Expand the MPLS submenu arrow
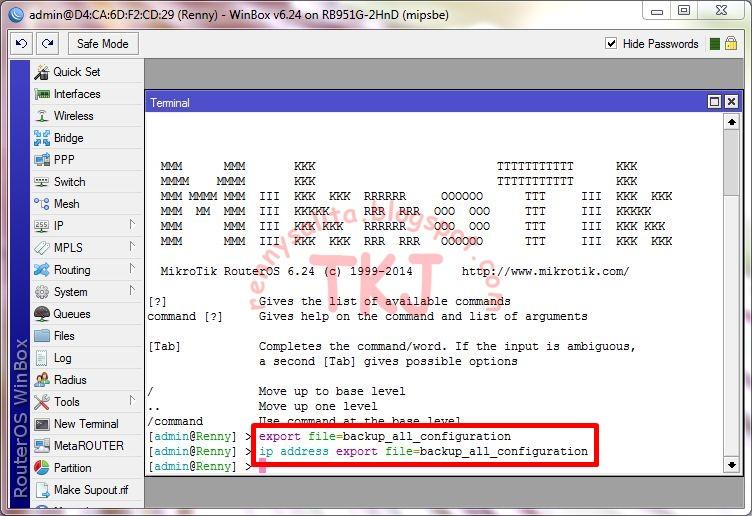Image resolution: width=752 pixels, height=516 pixels. point(132,246)
